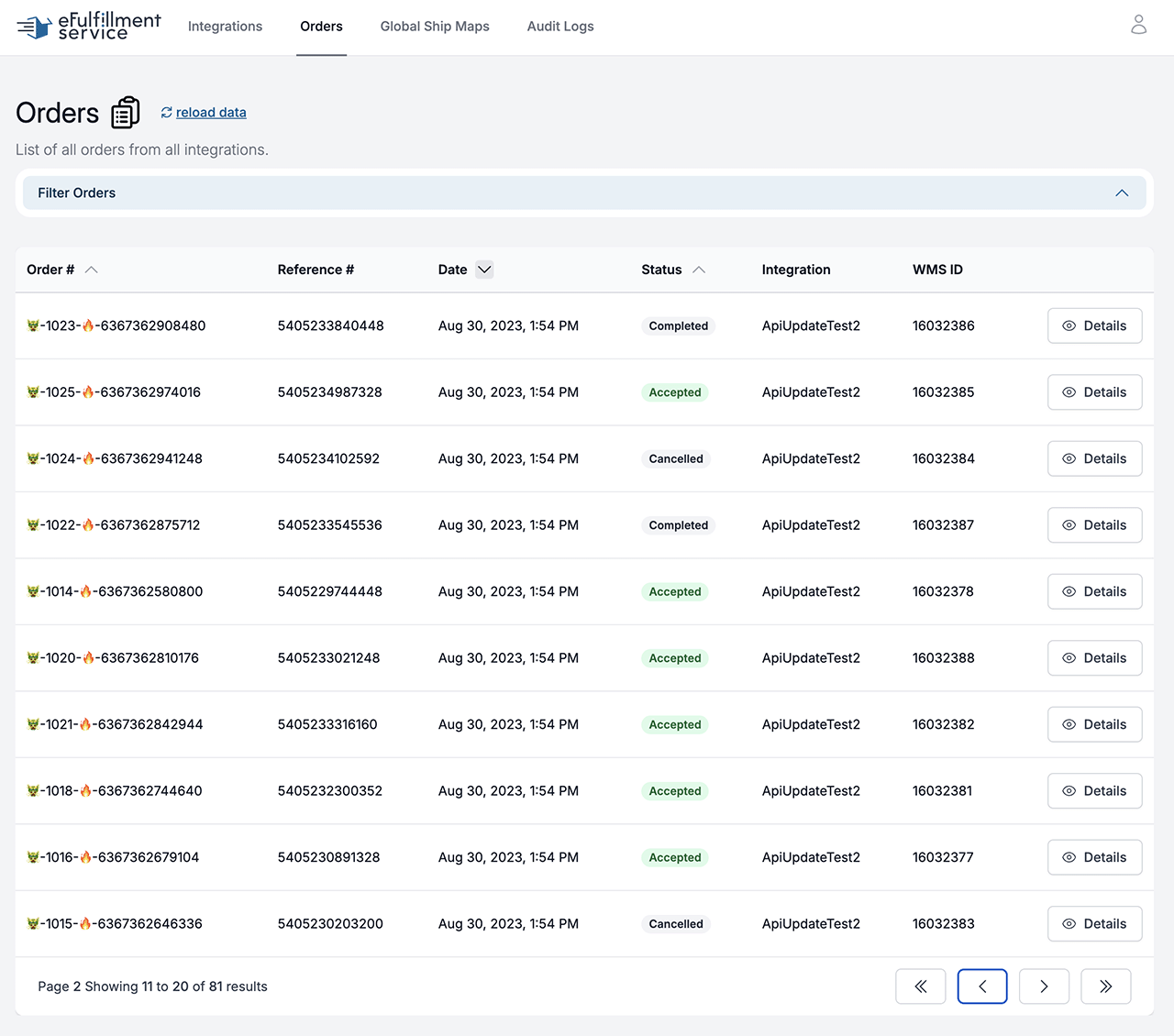Toggle Date column sort order
The height and width of the screenshot is (1036, 1174).
click(x=484, y=270)
